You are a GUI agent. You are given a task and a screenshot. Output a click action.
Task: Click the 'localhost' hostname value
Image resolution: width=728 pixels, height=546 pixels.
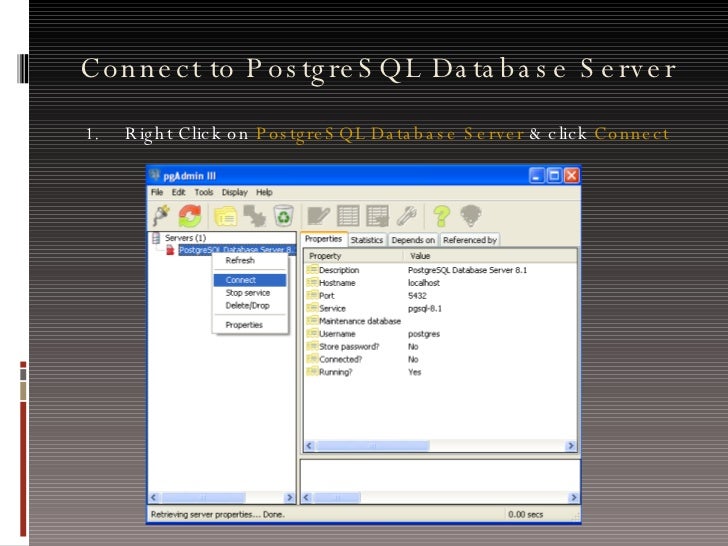pos(423,283)
